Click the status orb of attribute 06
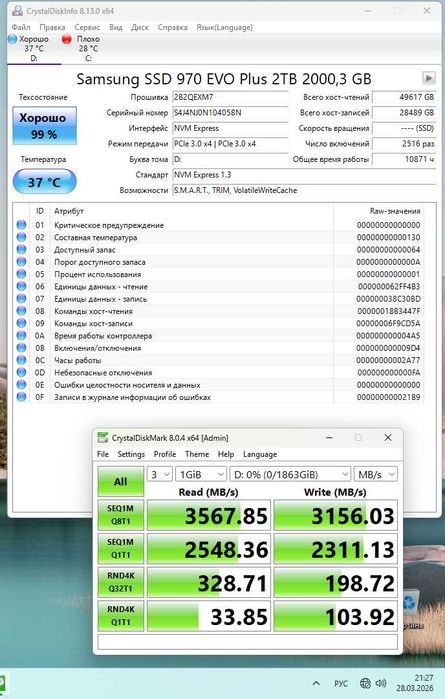The image size is (445, 699). [21, 287]
